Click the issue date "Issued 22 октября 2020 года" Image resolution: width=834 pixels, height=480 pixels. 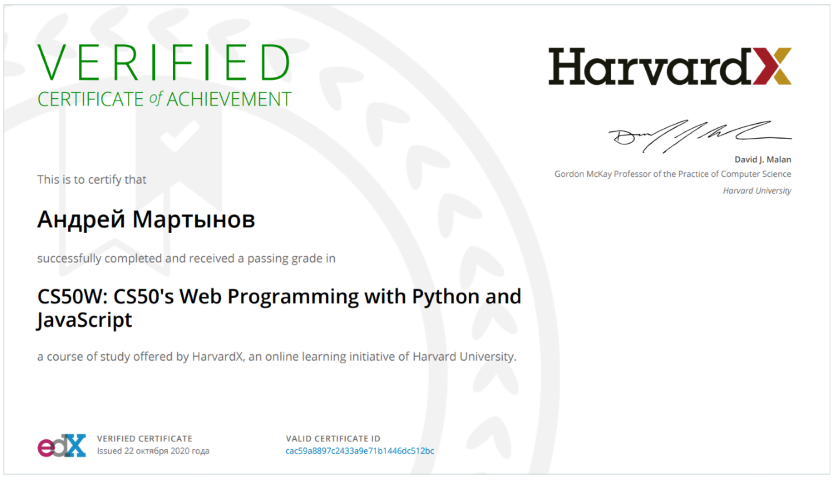click(x=153, y=451)
